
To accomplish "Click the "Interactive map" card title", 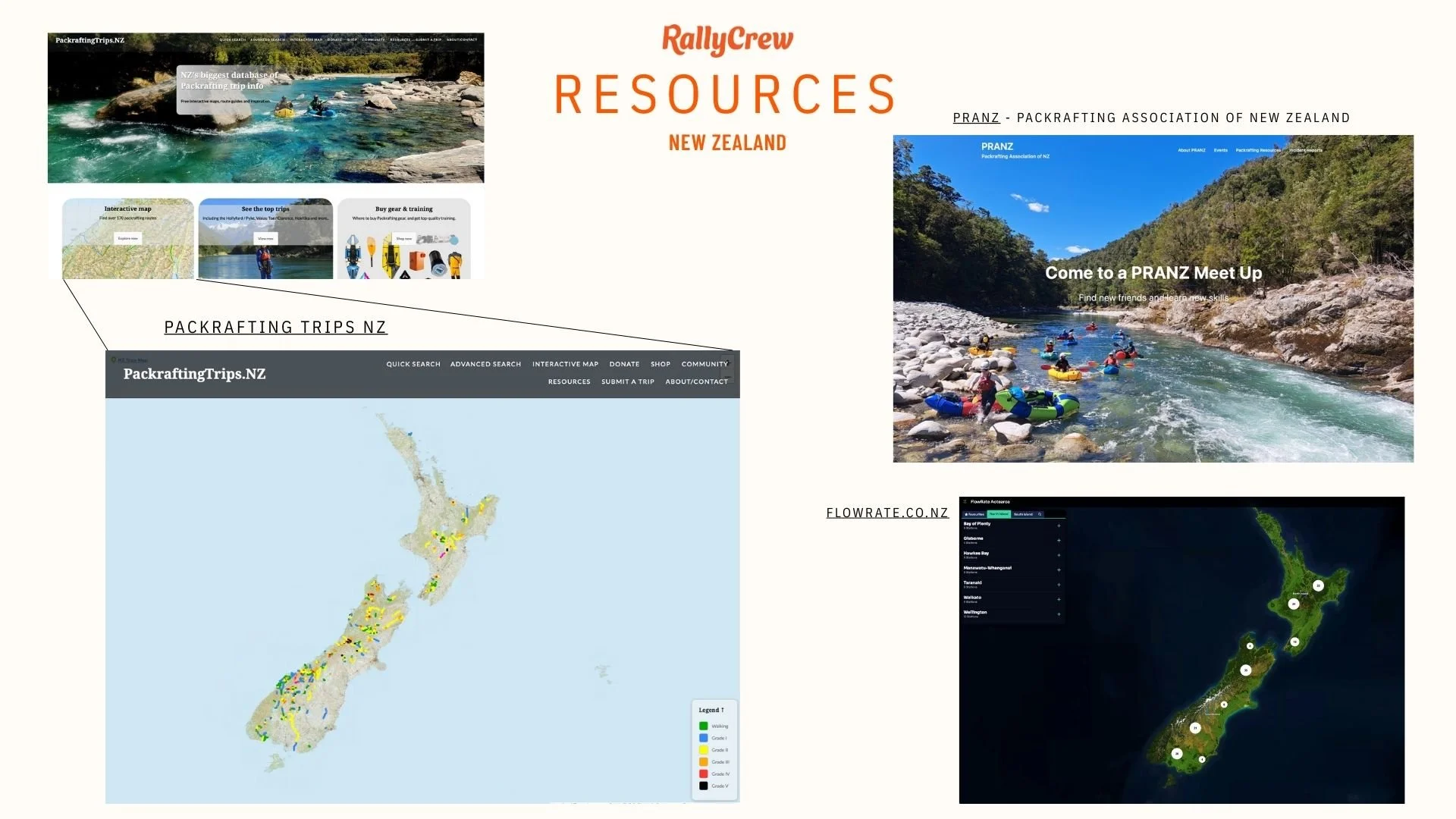I will click(x=127, y=209).
